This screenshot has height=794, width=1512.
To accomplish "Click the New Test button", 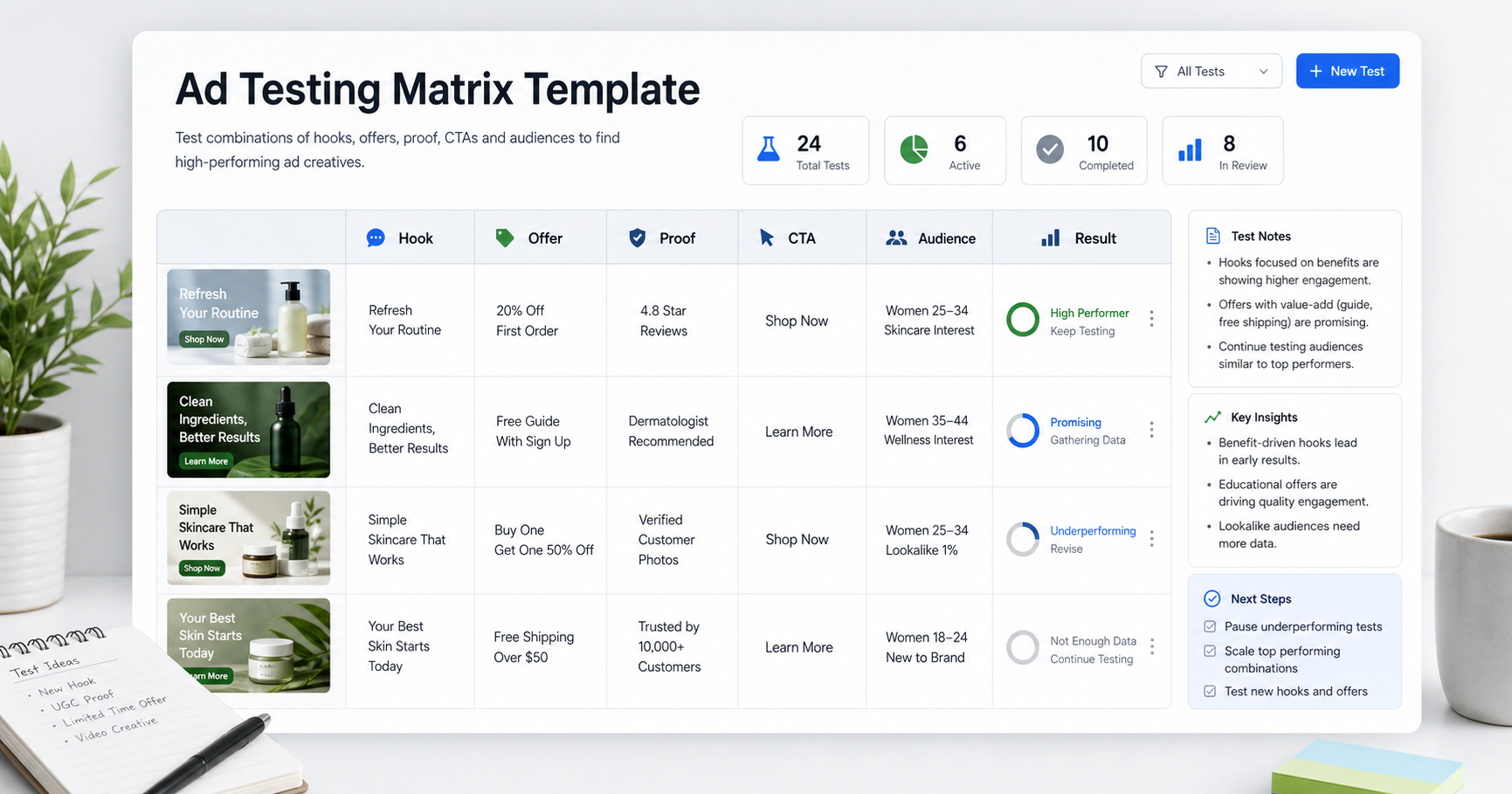I will pos(1348,72).
